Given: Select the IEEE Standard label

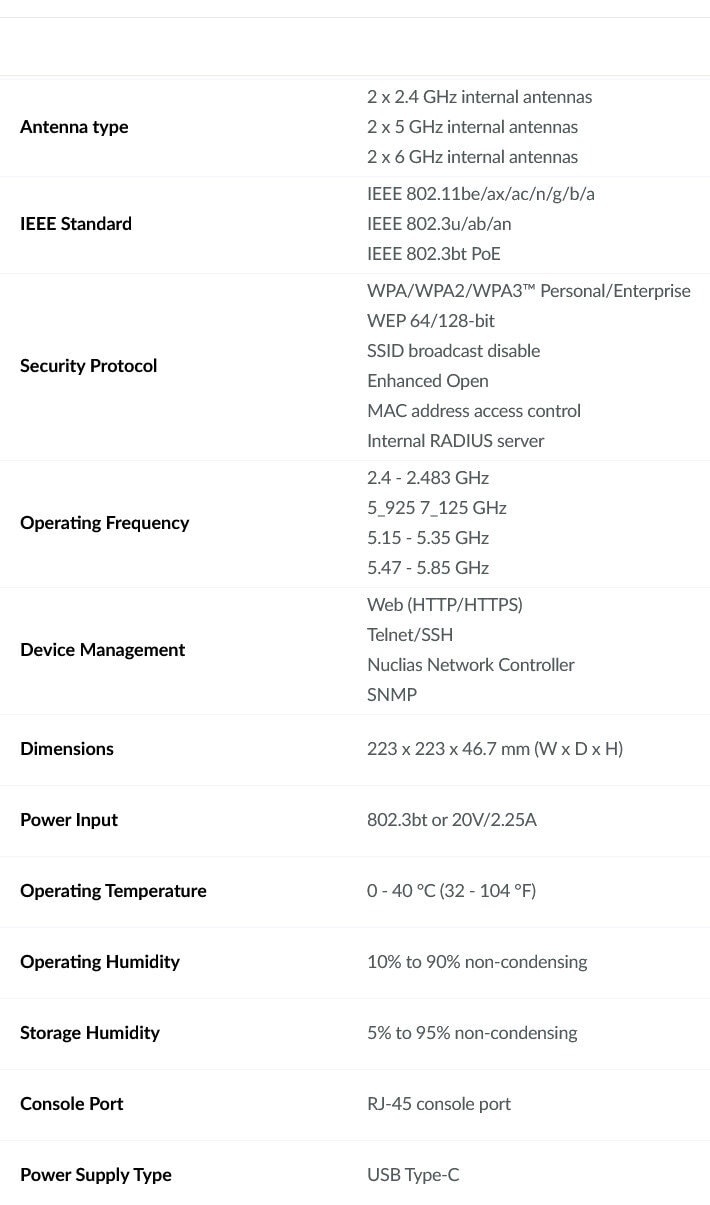Looking at the screenshot, I should click(76, 224).
